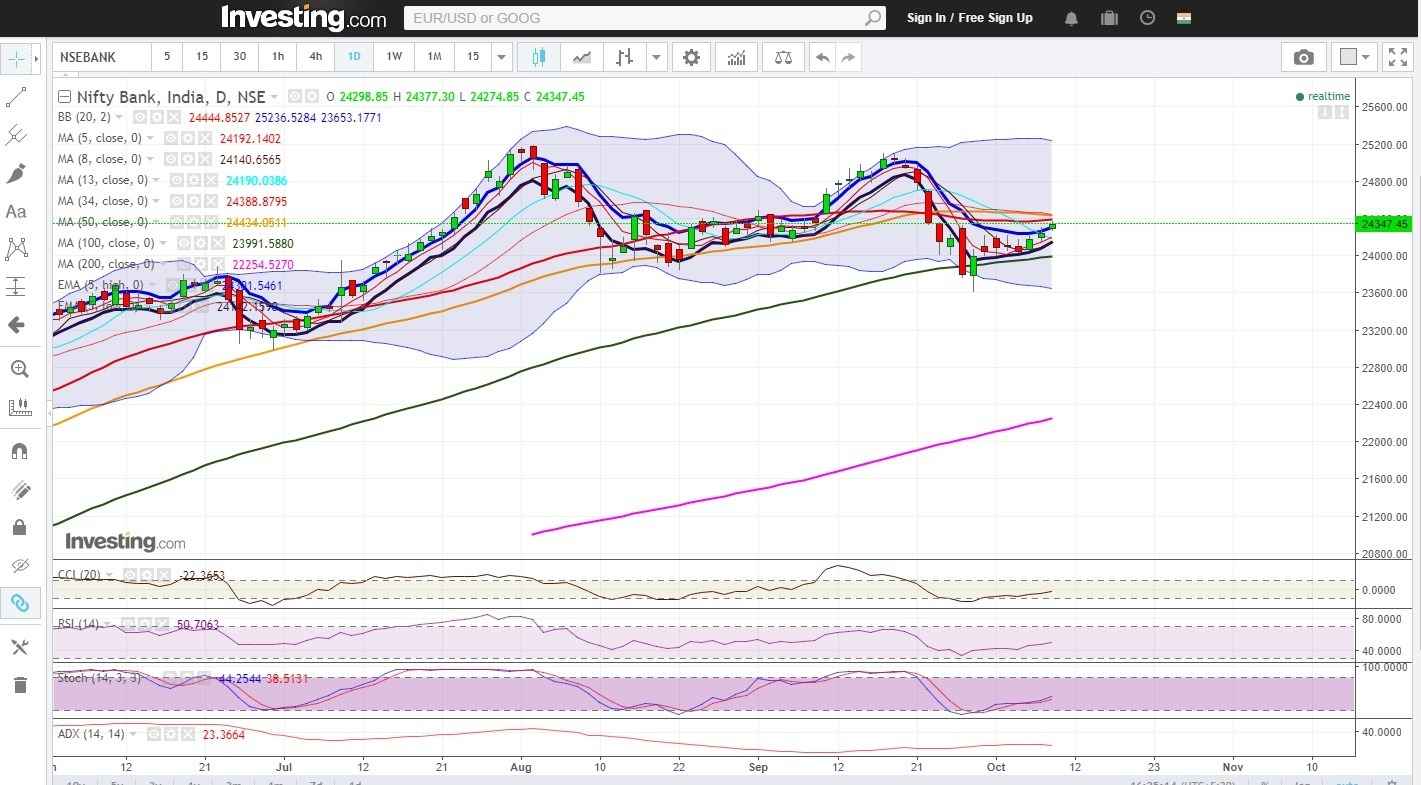Select the text annotation tool

(16, 211)
